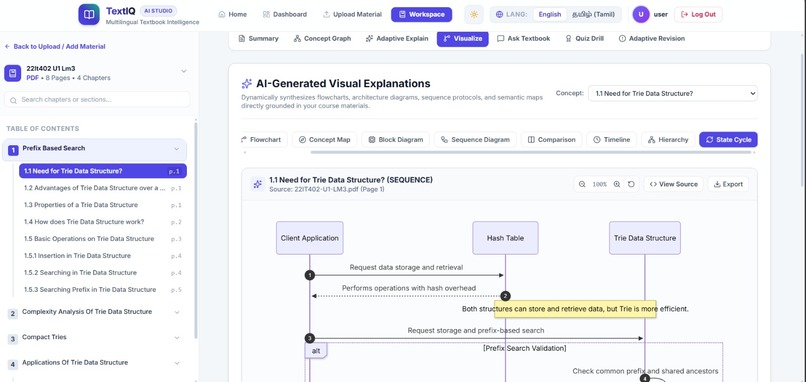Open 1.5.3 Searching Prefix in Trie section
Screen dimensions: 806x382
(x=103, y=290)
